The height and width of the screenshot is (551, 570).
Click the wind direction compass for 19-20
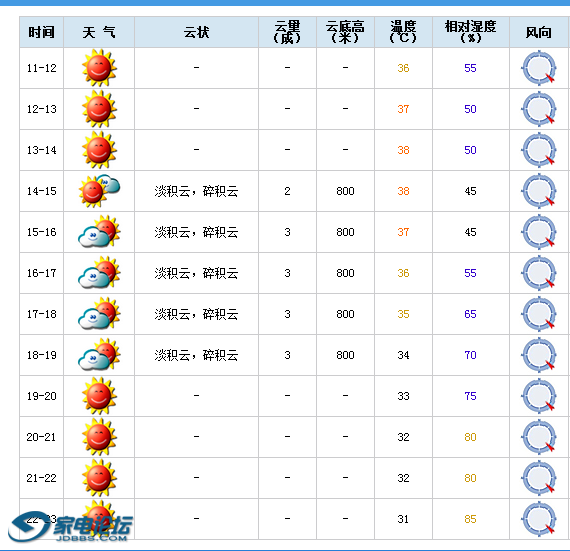(539, 396)
